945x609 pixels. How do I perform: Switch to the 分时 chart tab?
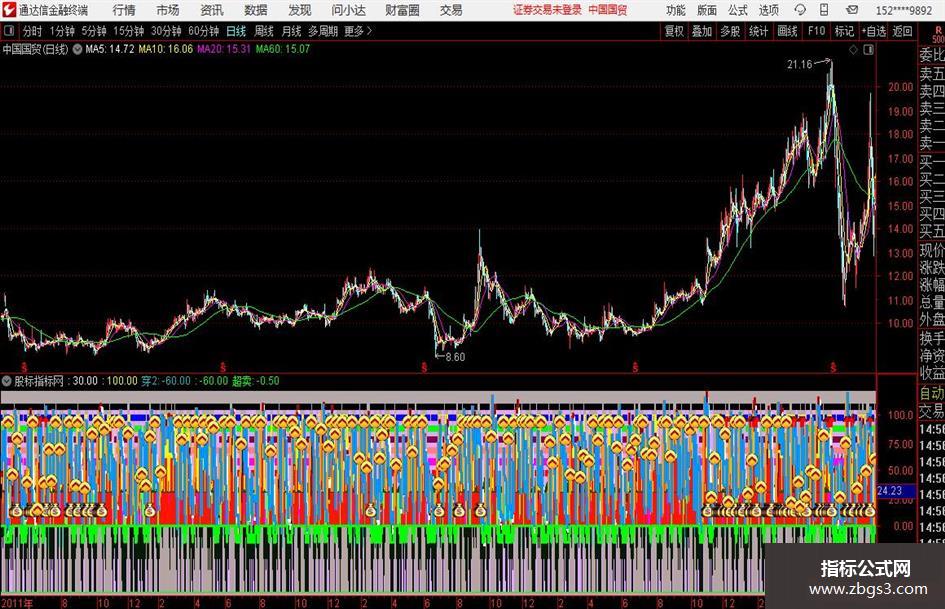point(33,31)
